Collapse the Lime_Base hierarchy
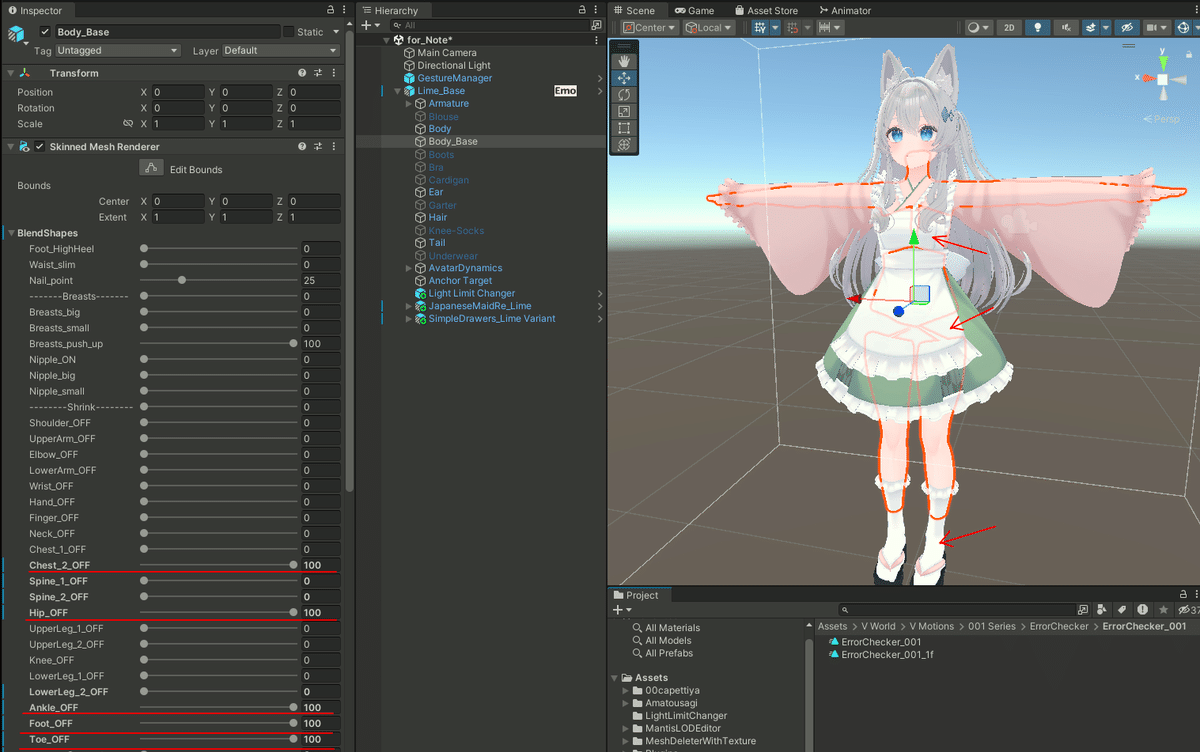 pos(397,91)
